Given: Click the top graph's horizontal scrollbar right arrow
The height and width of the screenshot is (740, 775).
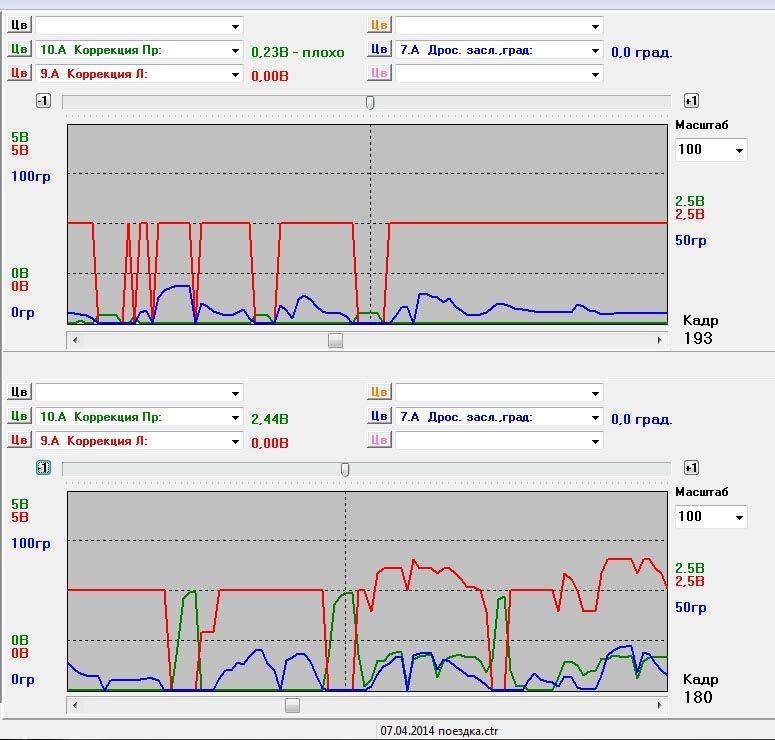Looking at the screenshot, I should tap(660, 340).
